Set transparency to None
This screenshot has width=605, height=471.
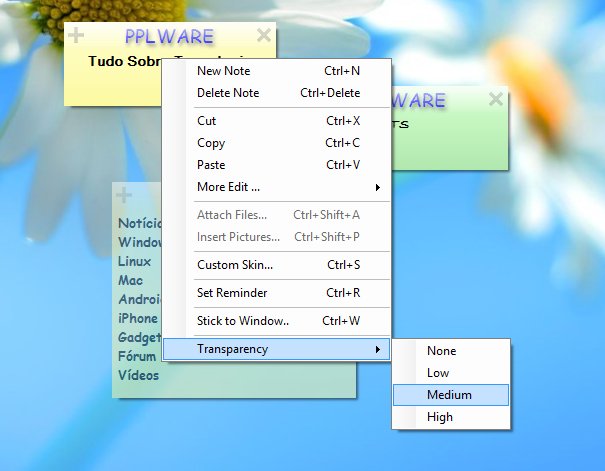[441, 351]
